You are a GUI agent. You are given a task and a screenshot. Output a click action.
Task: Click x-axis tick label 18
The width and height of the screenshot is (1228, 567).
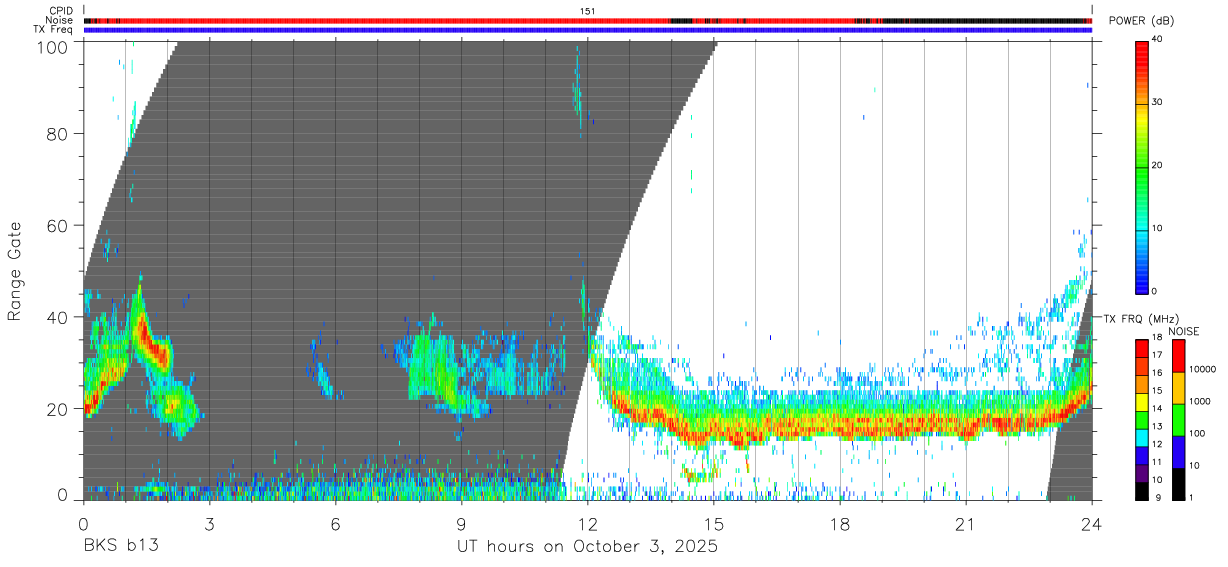pyautogui.click(x=840, y=523)
